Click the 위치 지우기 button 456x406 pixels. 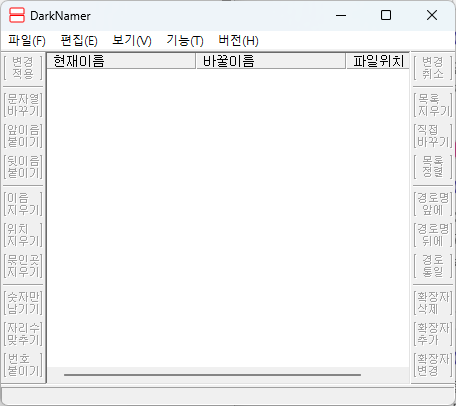[23, 235]
